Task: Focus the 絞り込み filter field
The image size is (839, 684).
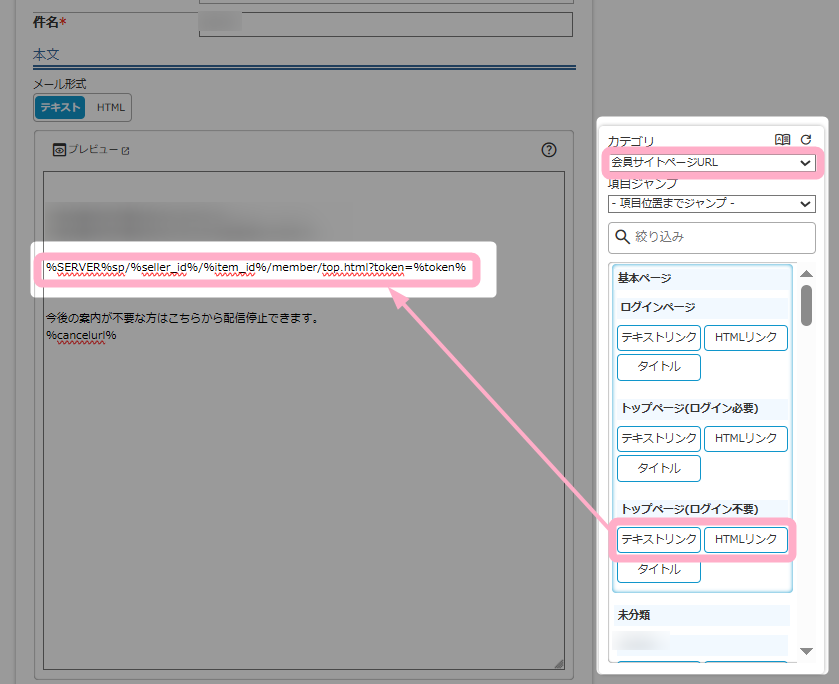Action: tap(712, 237)
